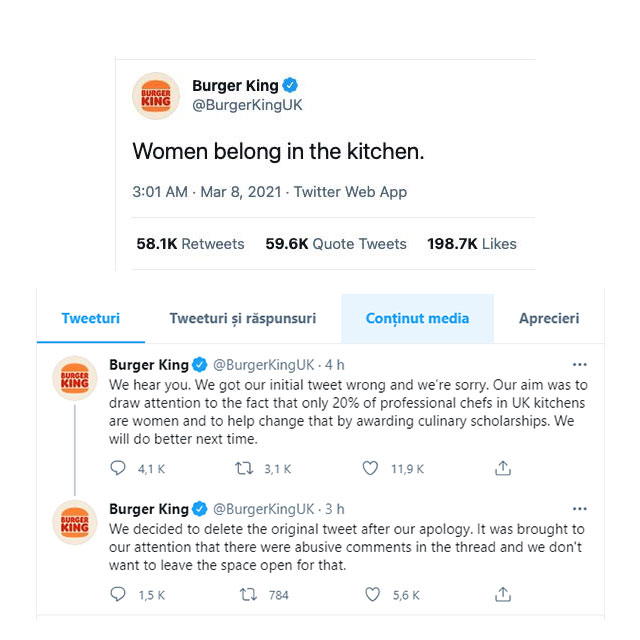Open the Tweeturi și răspunsuri tab
640x640 pixels.
tap(242, 319)
